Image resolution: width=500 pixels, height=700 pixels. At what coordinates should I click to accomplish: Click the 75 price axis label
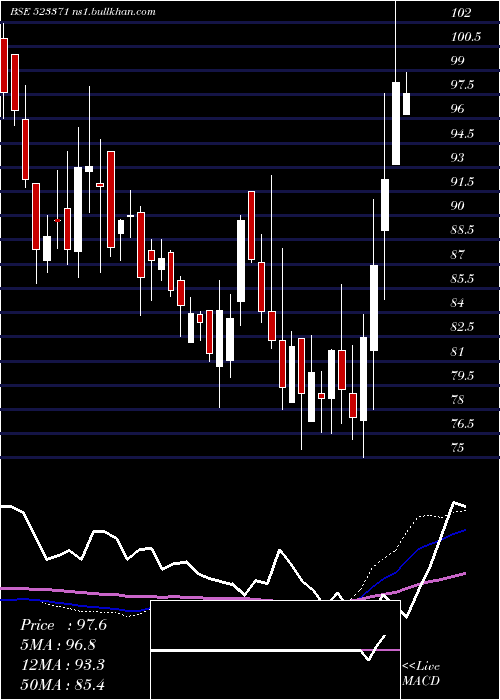[458, 448]
